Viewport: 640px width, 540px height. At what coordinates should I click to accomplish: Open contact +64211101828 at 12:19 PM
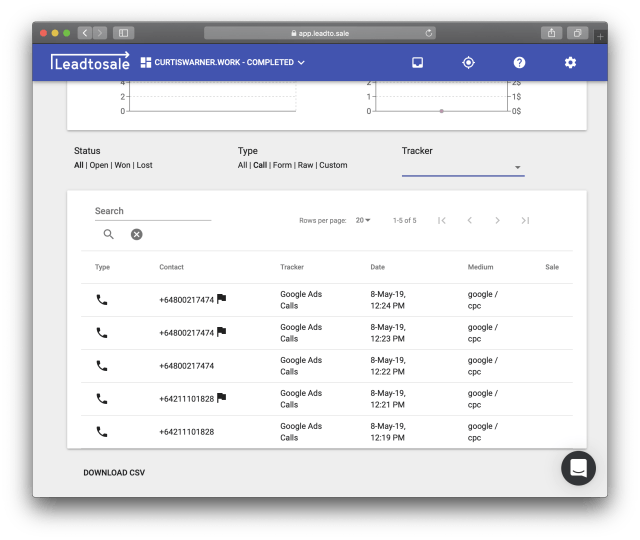click(x=187, y=432)
